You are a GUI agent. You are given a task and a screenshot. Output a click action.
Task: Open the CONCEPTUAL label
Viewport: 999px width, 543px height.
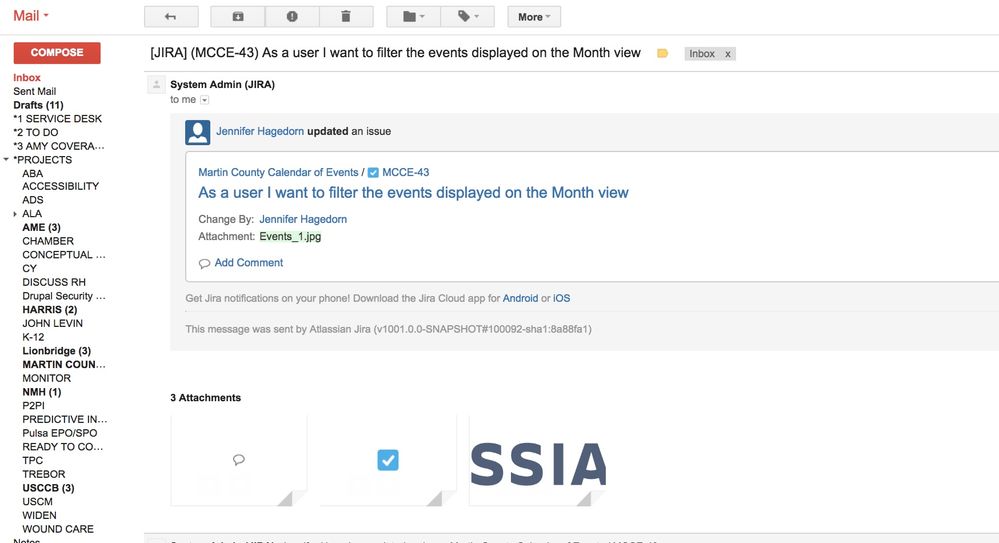point(64,255)
